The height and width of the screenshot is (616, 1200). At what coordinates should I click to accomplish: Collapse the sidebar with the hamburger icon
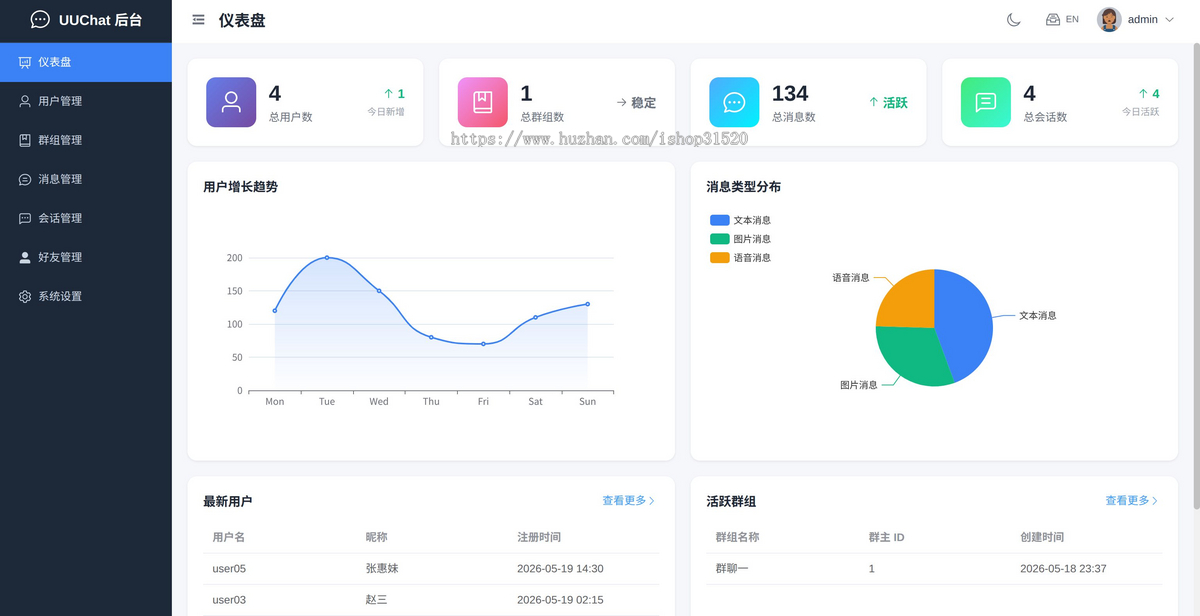198,20
